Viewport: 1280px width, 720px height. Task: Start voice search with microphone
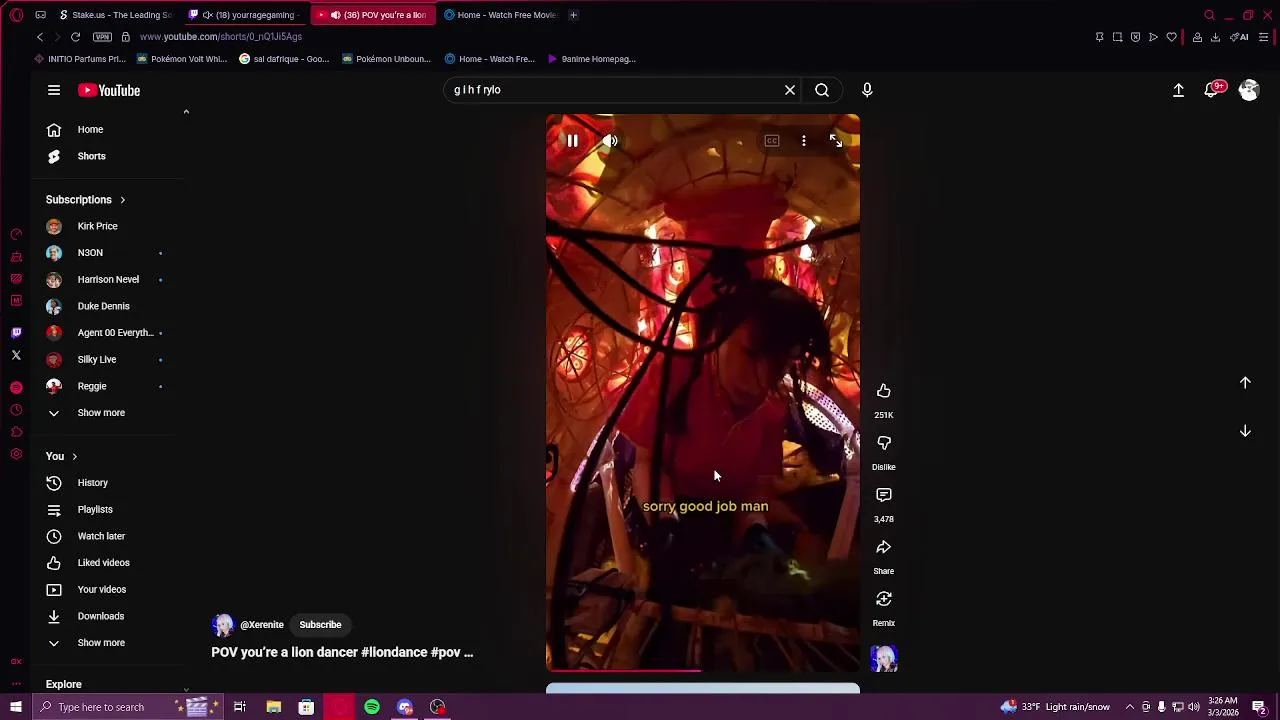867,90
